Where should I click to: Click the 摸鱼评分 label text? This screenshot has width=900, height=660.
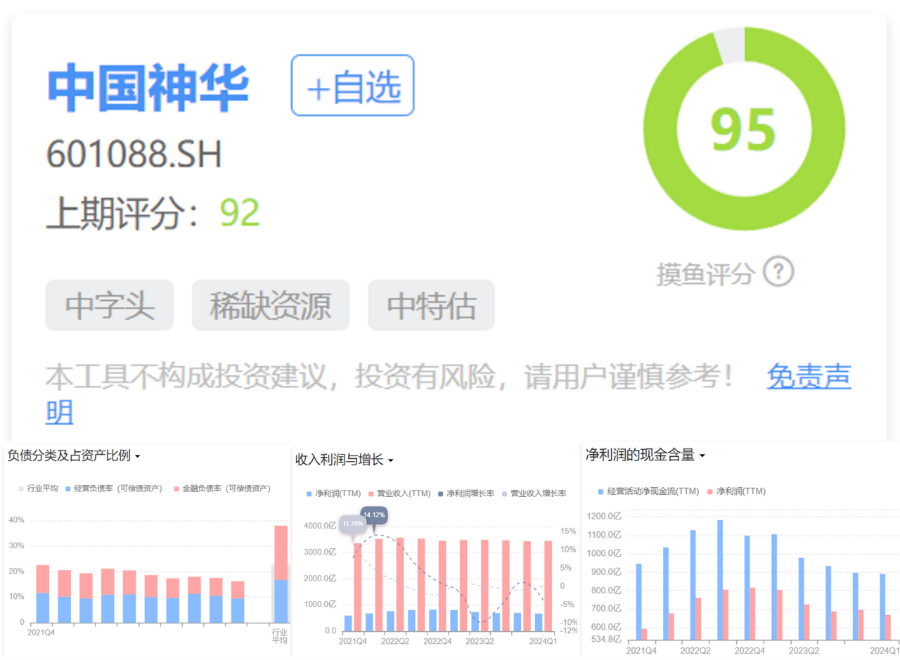pyautogui.click(x=705, y=274)
